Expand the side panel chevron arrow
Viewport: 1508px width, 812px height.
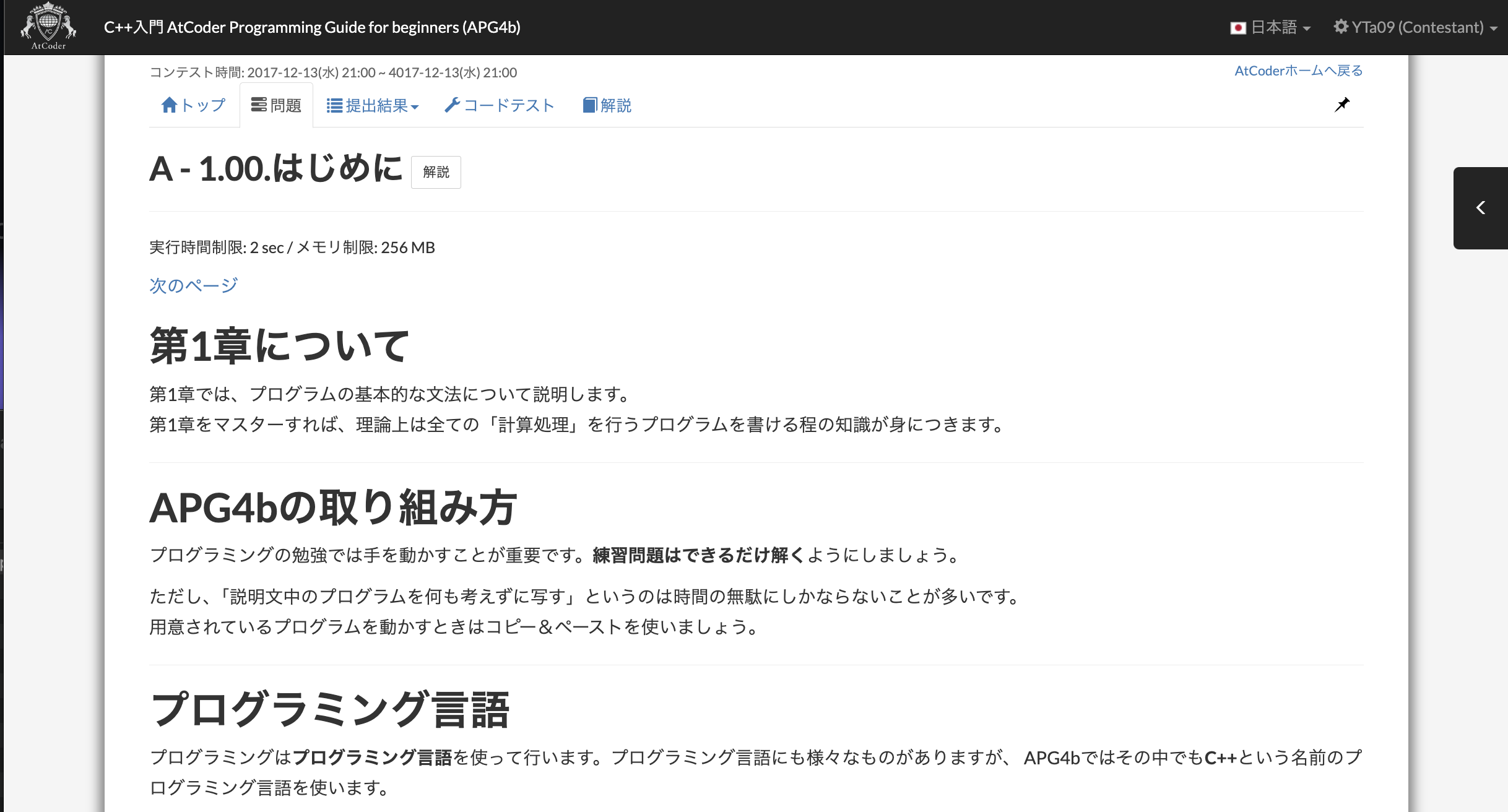[1481, 208]
